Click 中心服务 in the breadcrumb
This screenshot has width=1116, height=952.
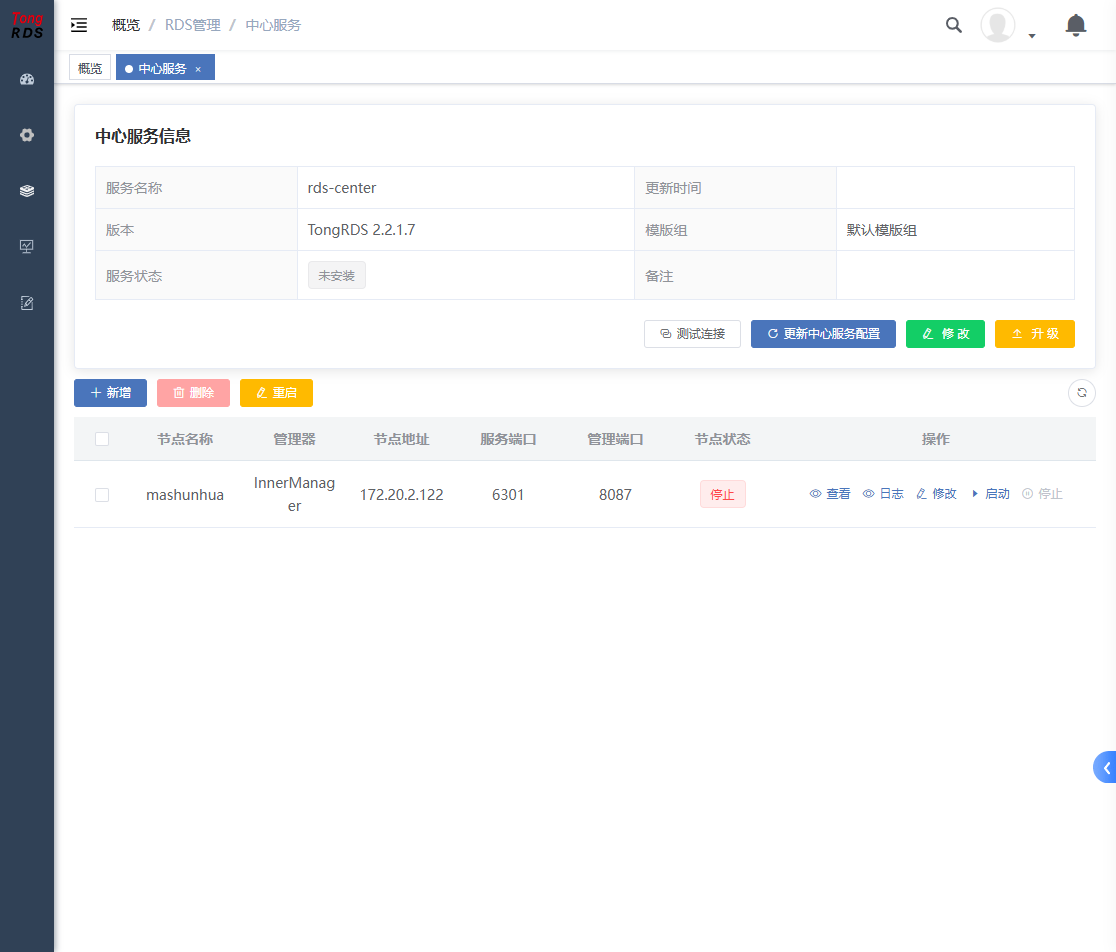[273, 25]
